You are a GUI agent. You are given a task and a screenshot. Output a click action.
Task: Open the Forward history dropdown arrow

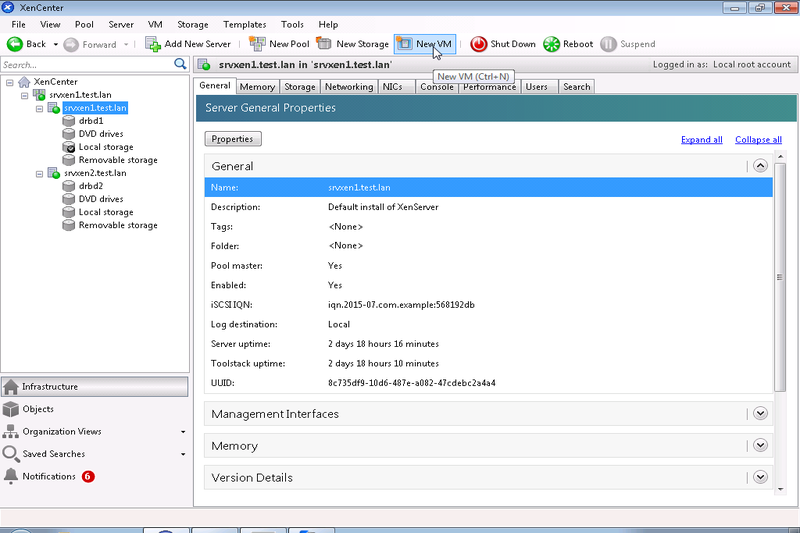[x=126, y=45]
